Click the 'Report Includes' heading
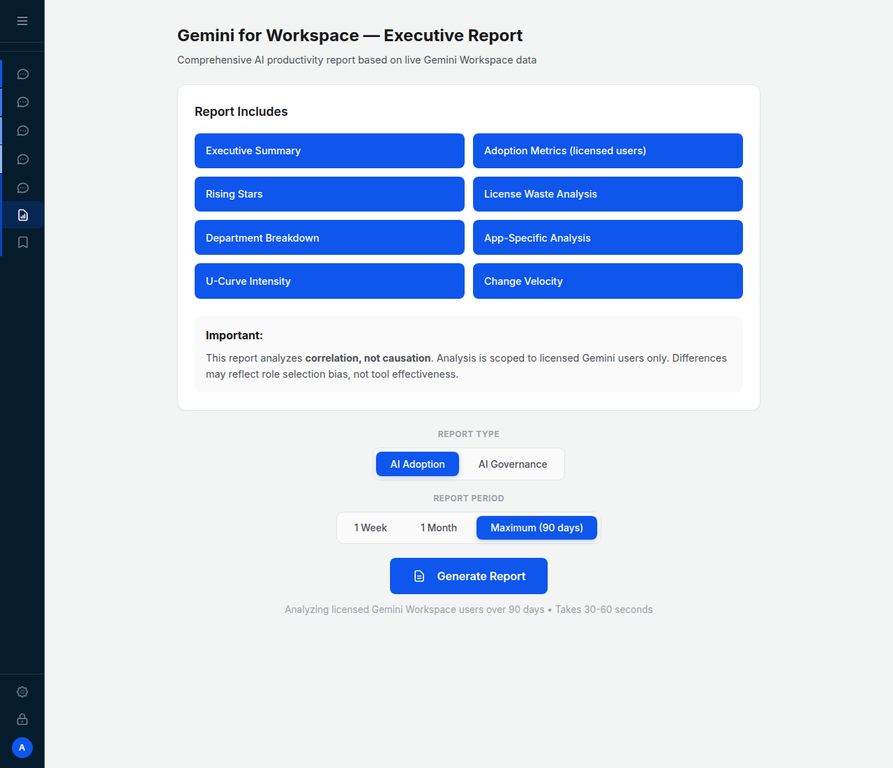 pyautogui.click(x=241, y=112)
